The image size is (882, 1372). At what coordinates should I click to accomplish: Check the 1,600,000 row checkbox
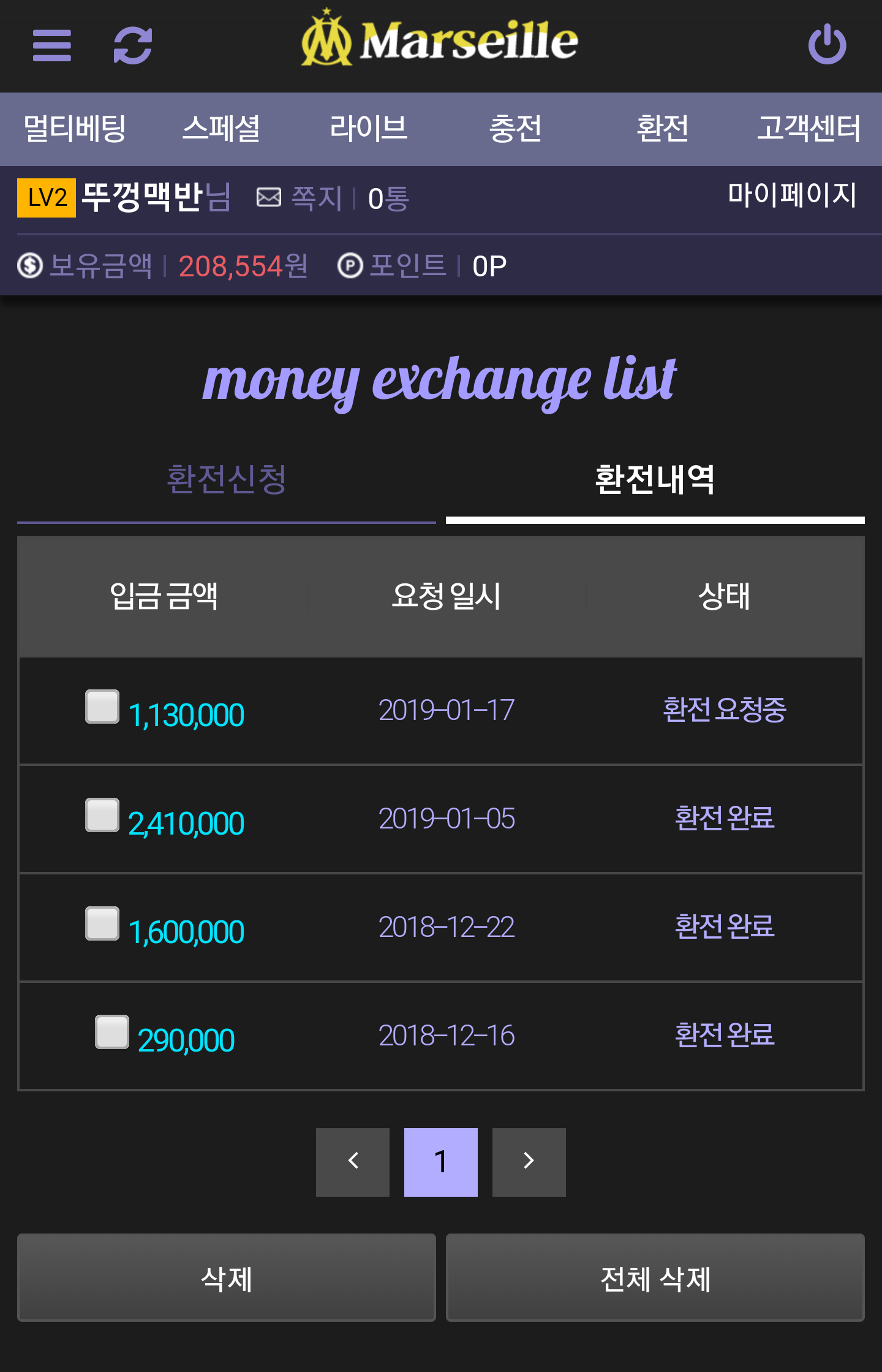tap(102, 923)
